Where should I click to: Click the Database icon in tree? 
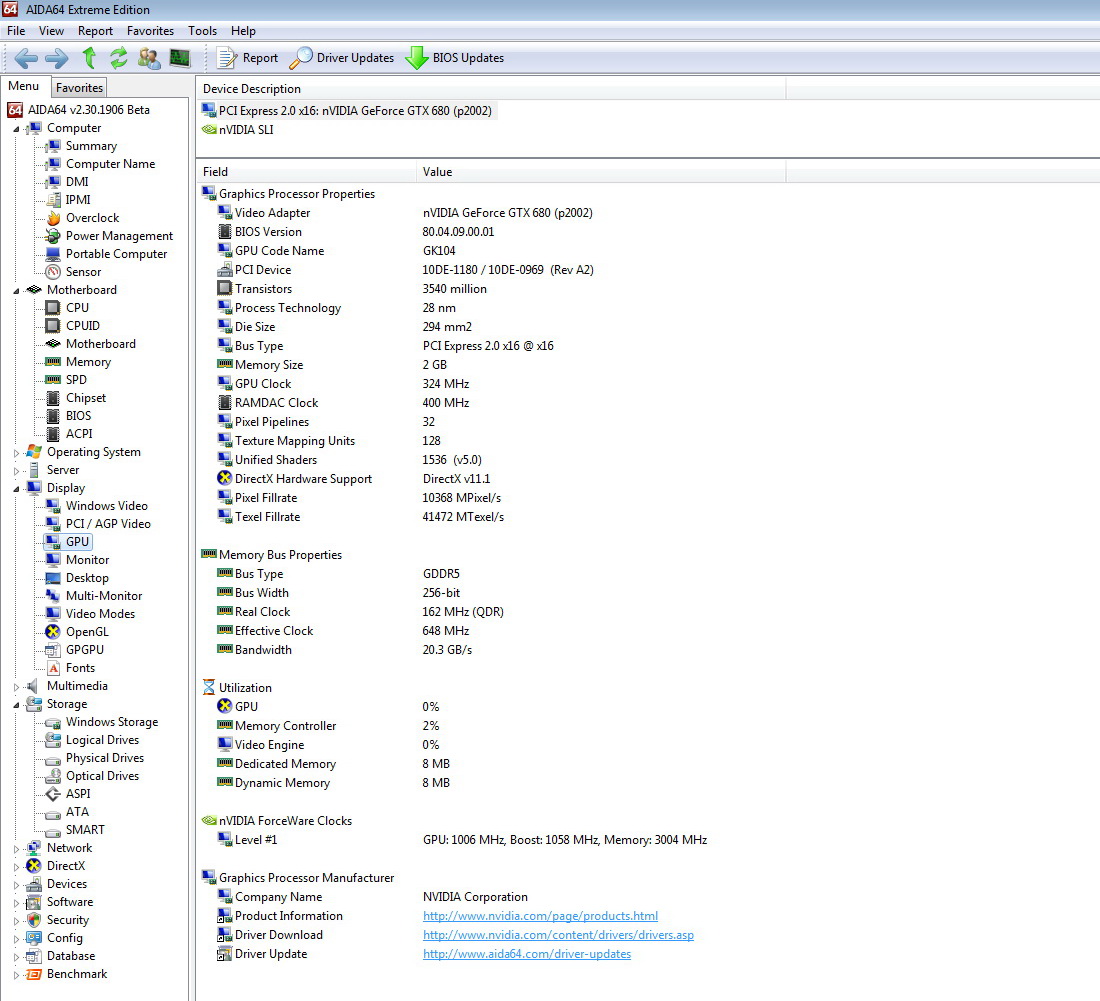click(34, 956)
